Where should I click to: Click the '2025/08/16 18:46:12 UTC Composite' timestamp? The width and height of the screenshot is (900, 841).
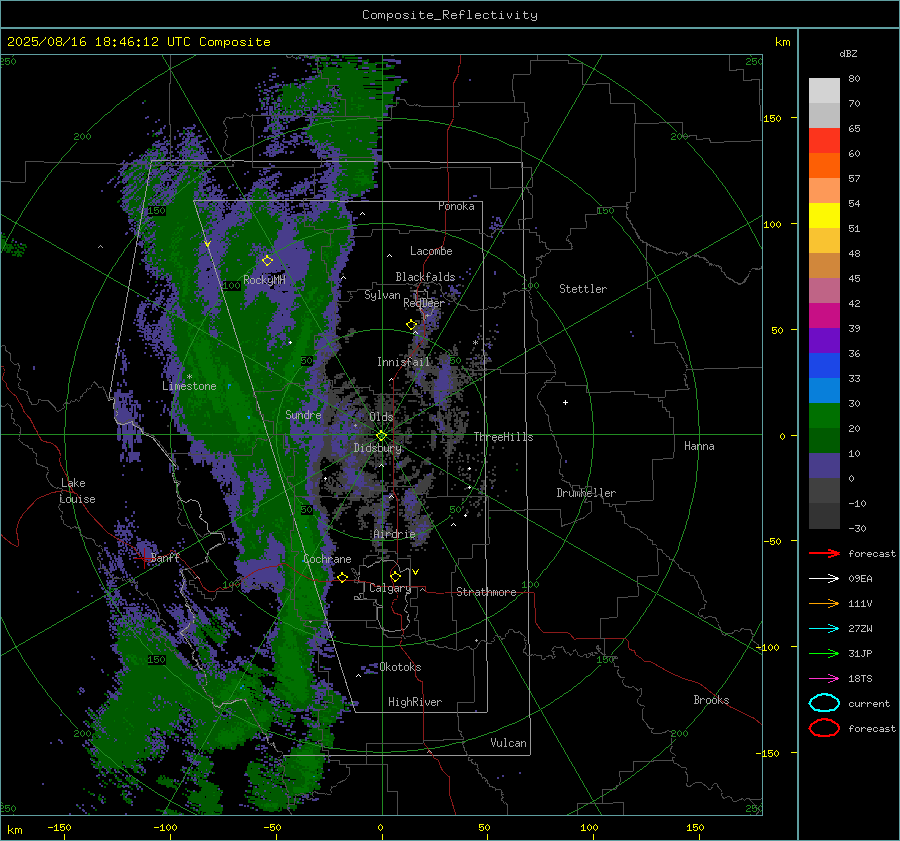click(138, 42)
